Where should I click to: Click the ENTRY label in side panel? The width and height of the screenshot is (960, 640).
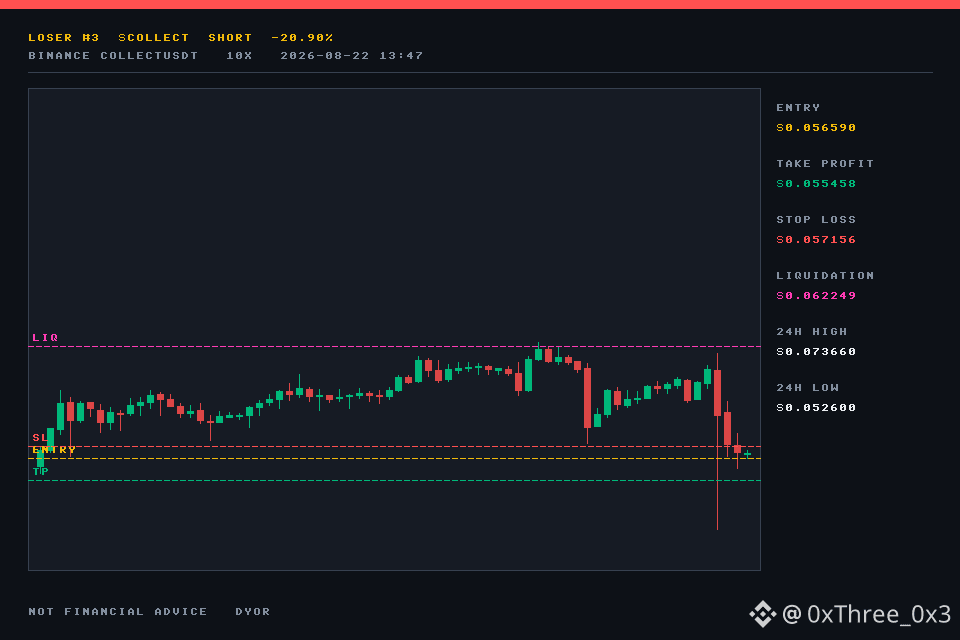coord(798,108)
